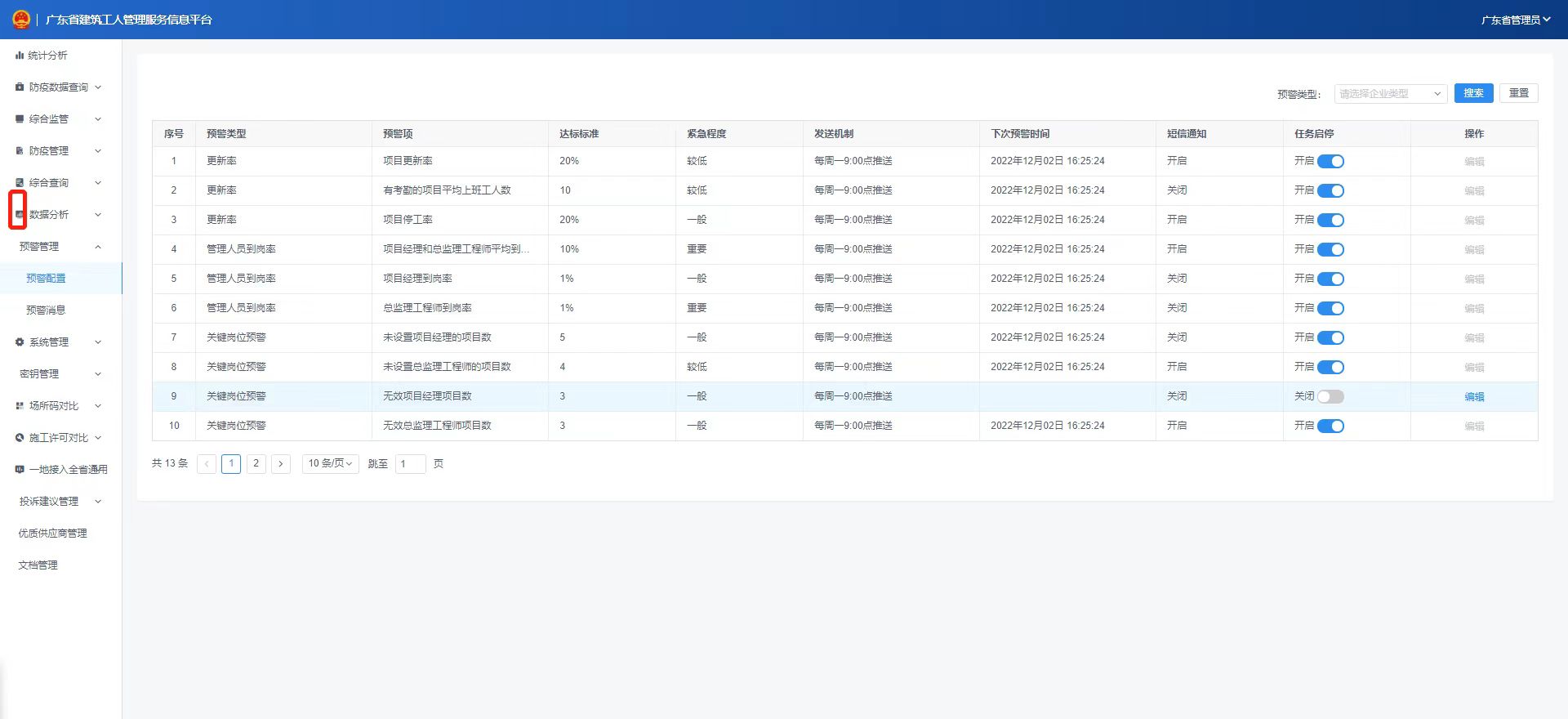
Task: Open the 广东省管理员 user dropdown
Action: pyautogui.click(x=1516, y=20)
